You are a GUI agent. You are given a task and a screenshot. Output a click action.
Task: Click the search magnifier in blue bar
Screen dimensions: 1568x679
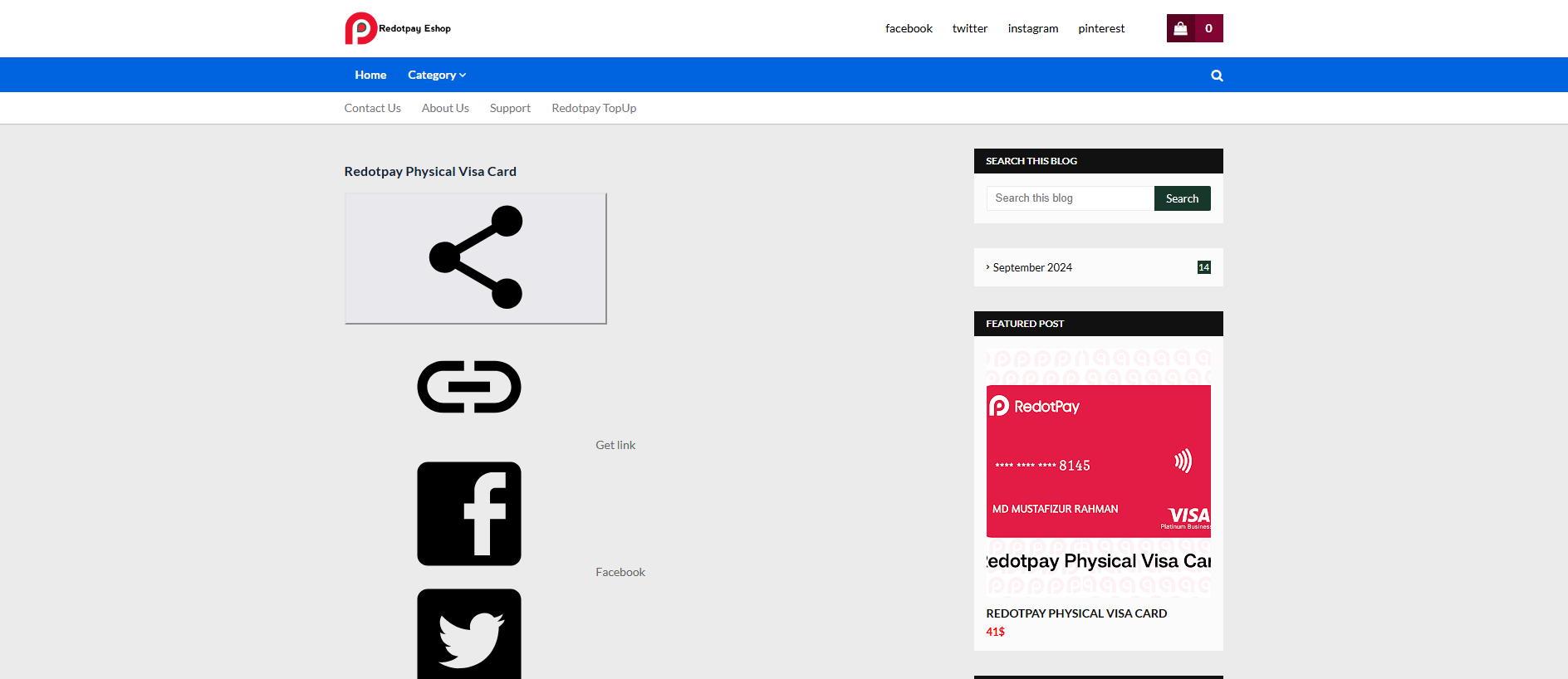coord(1217,76)
